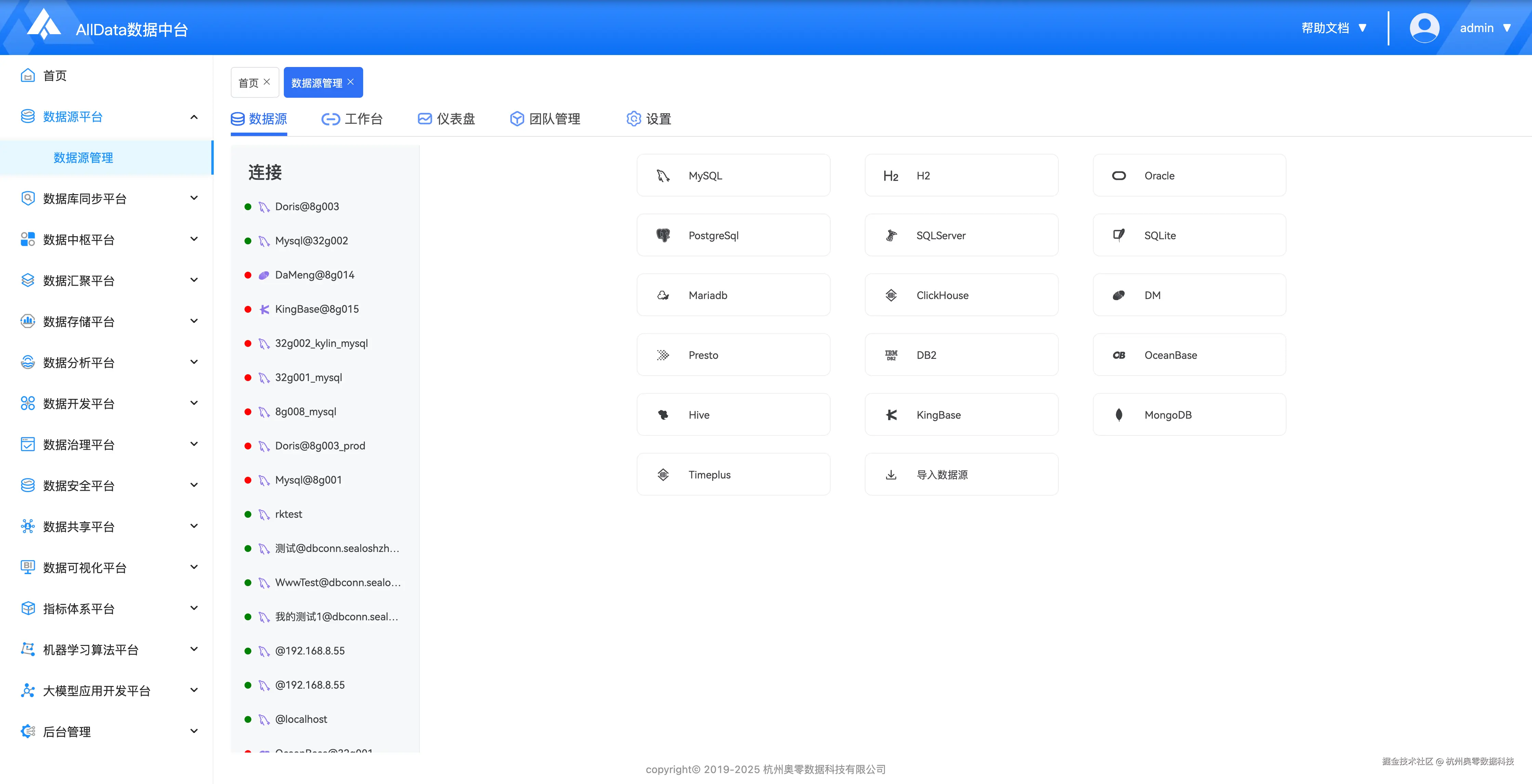Click the Hive bee icon
1532x784 pixels.
click(x=663, y=415)
